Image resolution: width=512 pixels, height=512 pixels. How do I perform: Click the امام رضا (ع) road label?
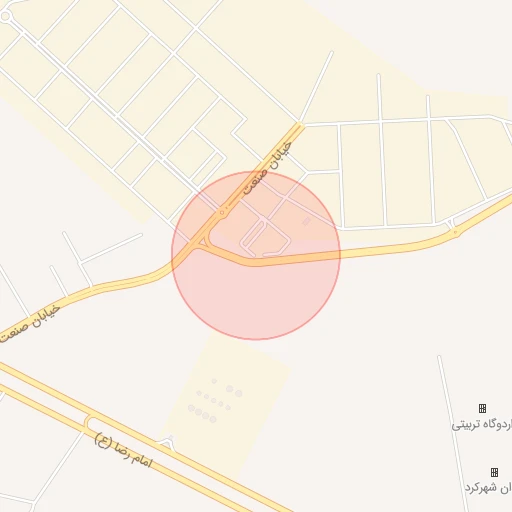pos(123,450)
